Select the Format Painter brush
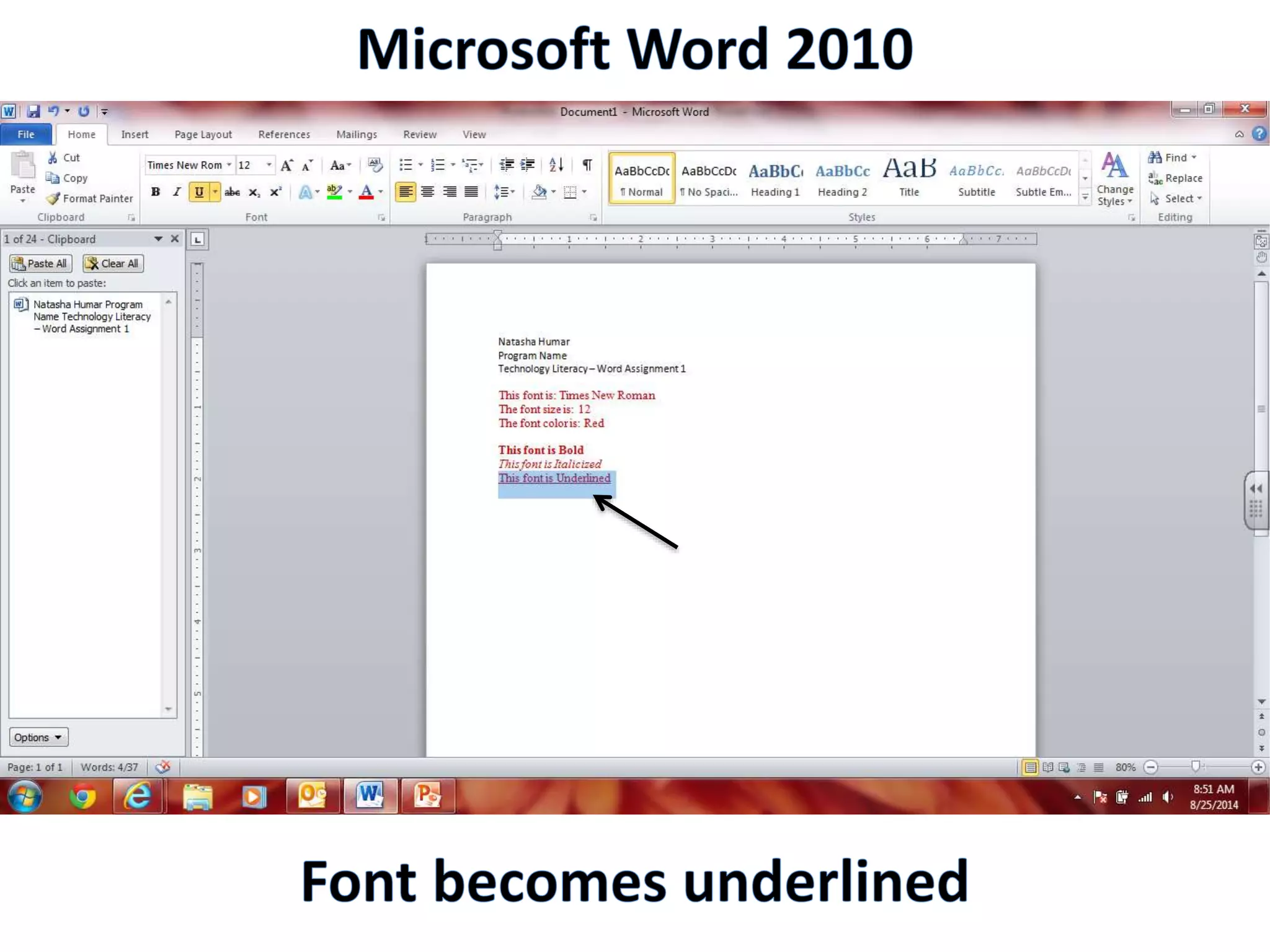 53,198
